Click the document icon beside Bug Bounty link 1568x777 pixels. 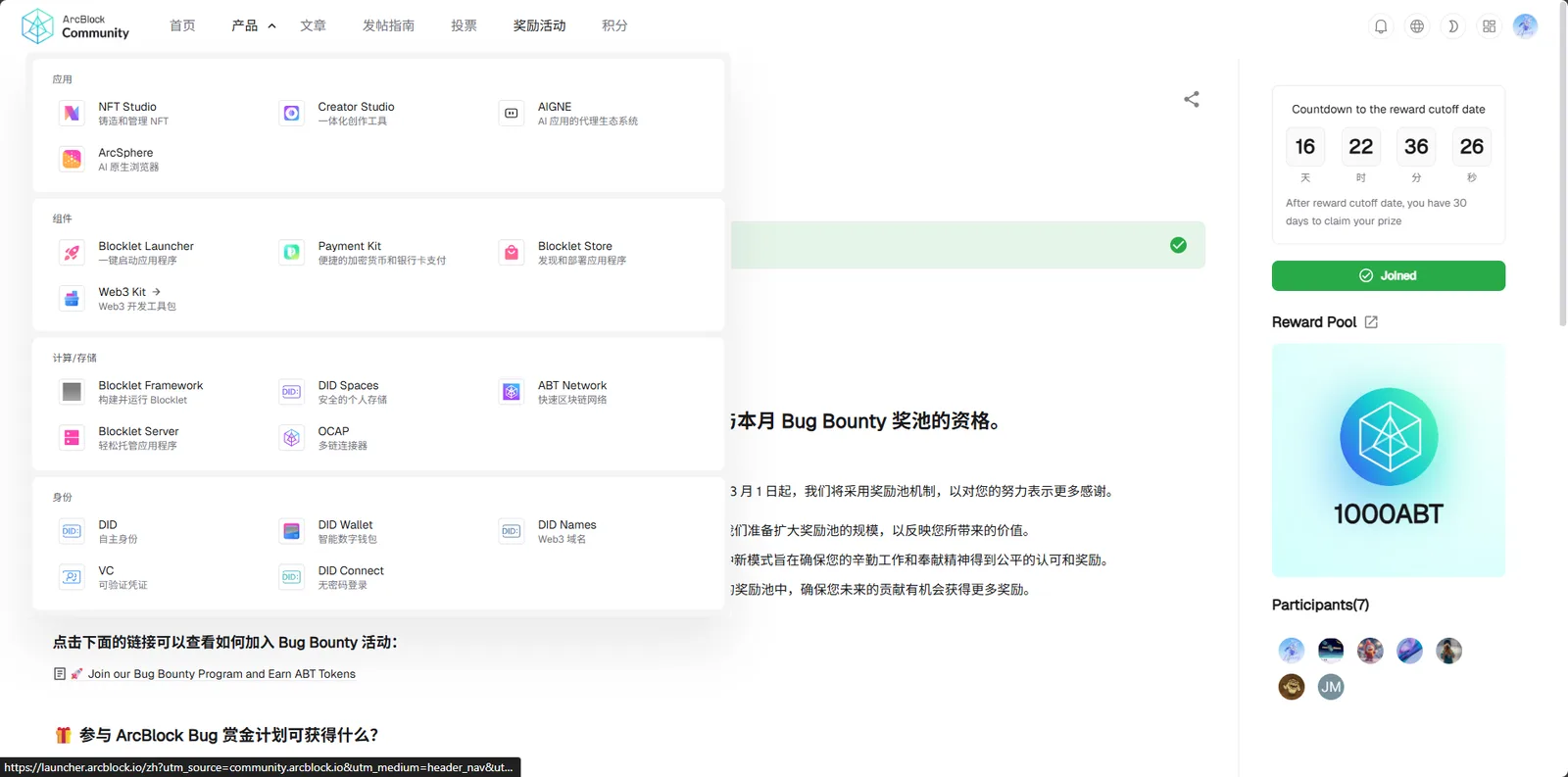(60, 674)
